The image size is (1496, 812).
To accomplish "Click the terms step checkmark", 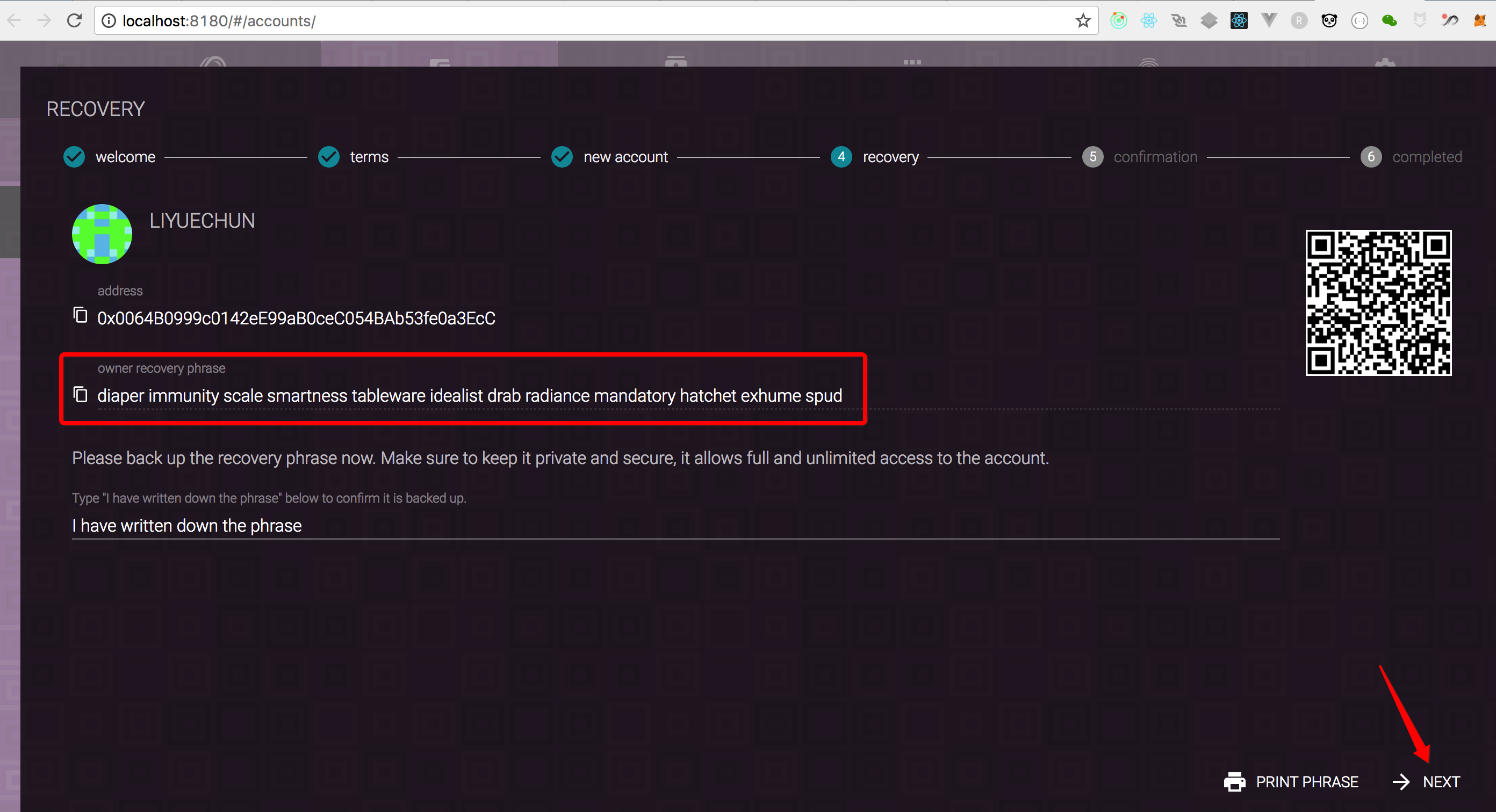I will [329, 157].
